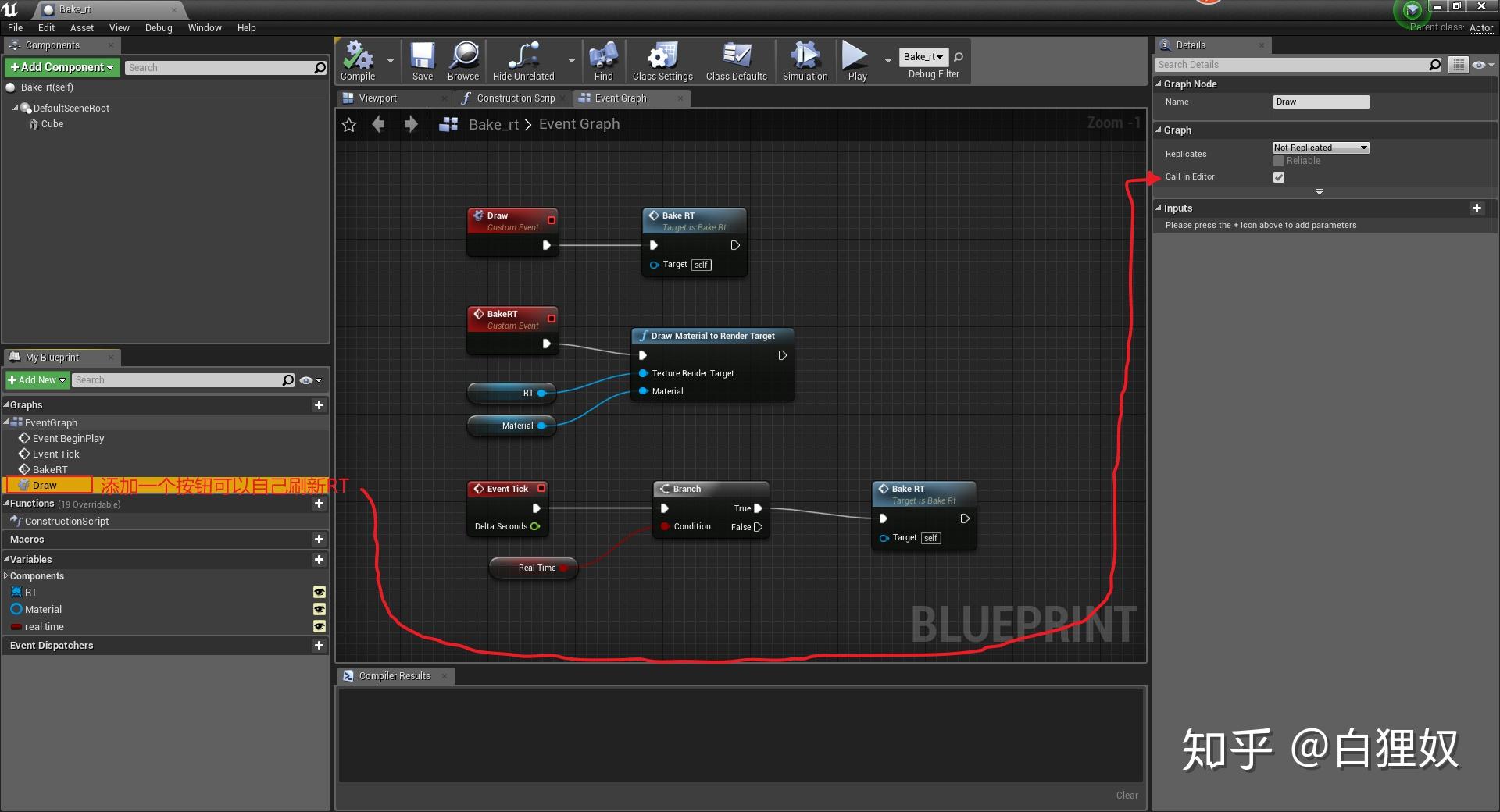This screenshot has height=812, width=1500.
Task: Enable the Call In Editor checkbox
Action: coord(1279,177)
